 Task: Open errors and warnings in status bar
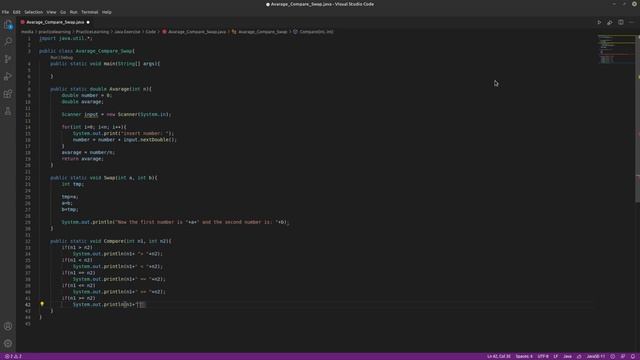coord(13,356)
